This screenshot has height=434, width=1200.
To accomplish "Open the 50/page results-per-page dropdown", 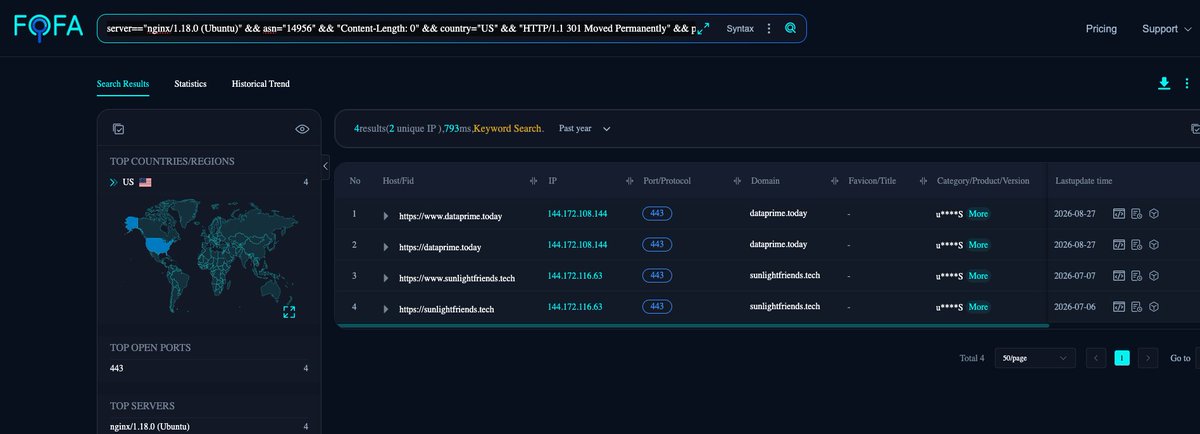I will tap(1035, 357).
